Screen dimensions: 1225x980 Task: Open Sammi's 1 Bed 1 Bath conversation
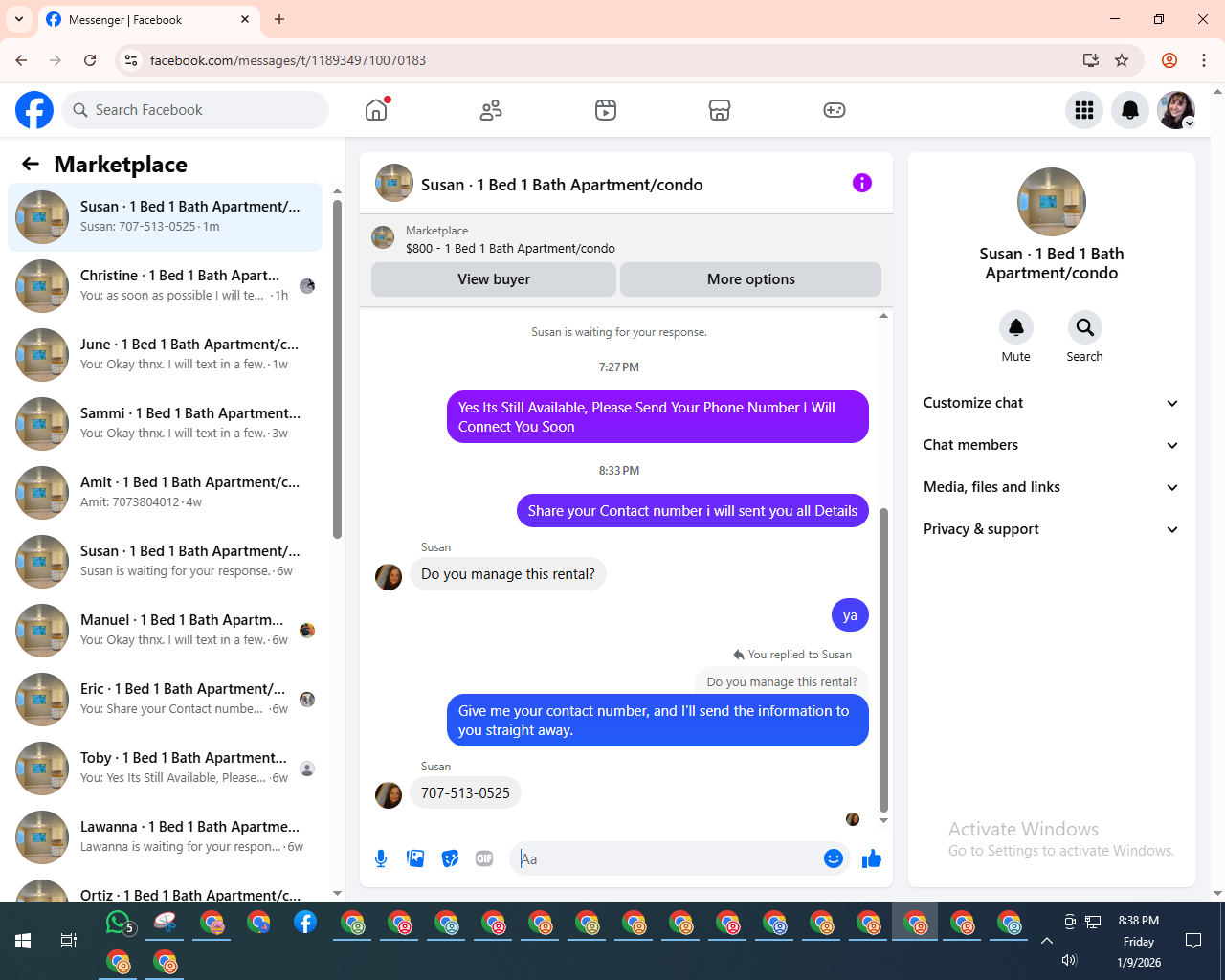(165, 424)
